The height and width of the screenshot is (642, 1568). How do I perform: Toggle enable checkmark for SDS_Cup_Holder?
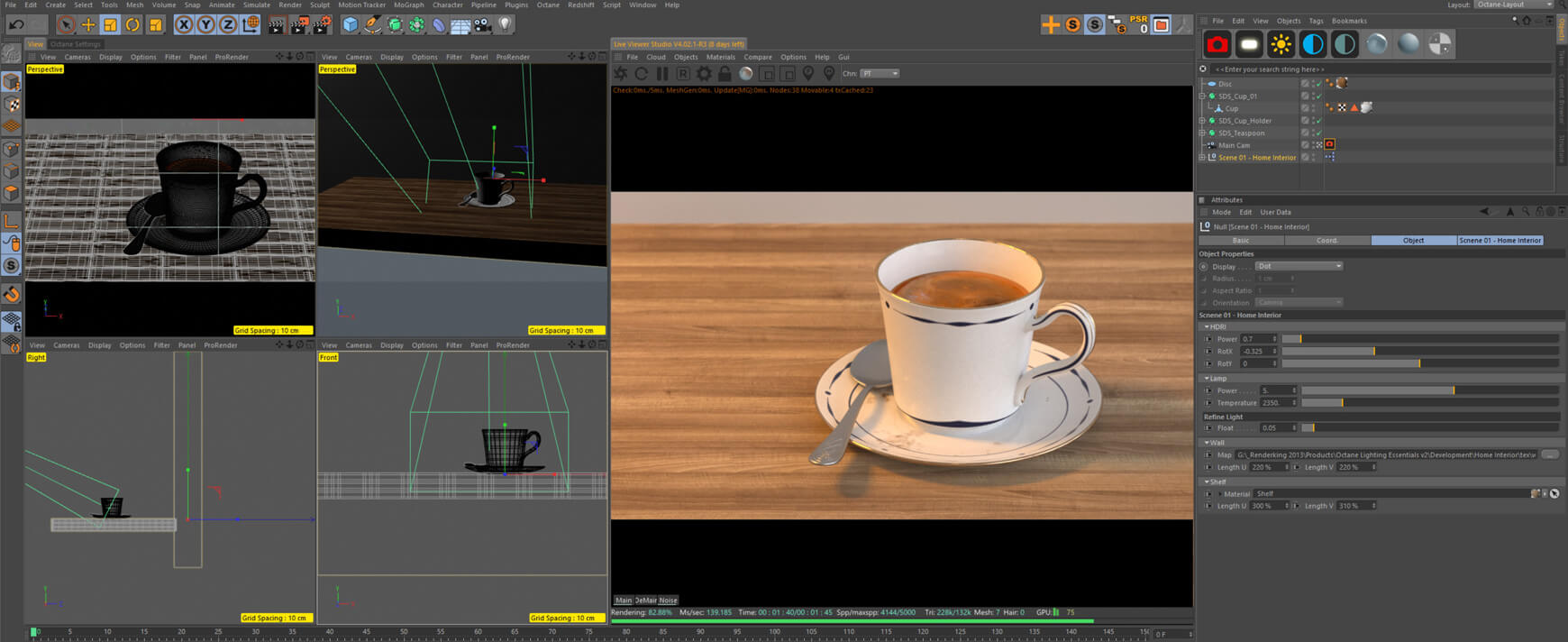click(1319, 120)
